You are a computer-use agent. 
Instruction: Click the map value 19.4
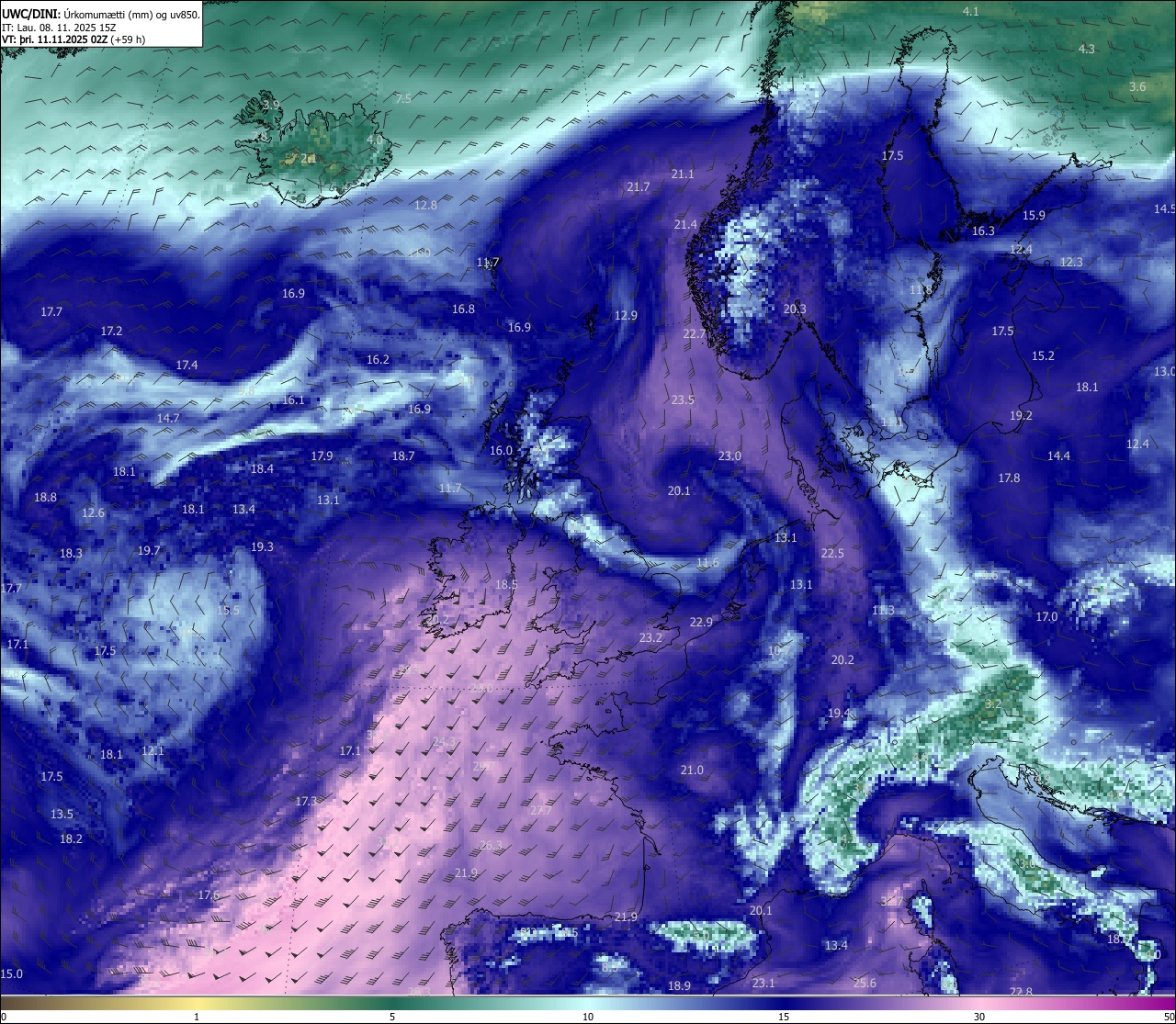838,713
